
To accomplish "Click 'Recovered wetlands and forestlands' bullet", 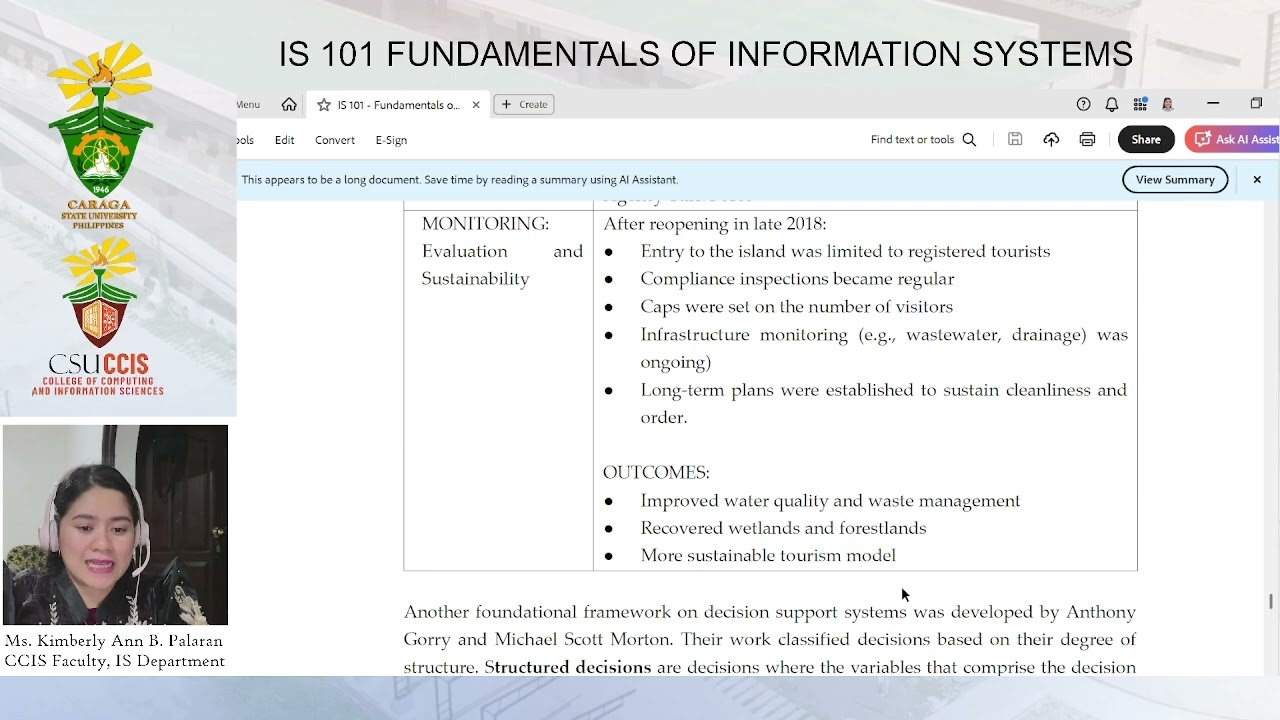I will point(783,528).
